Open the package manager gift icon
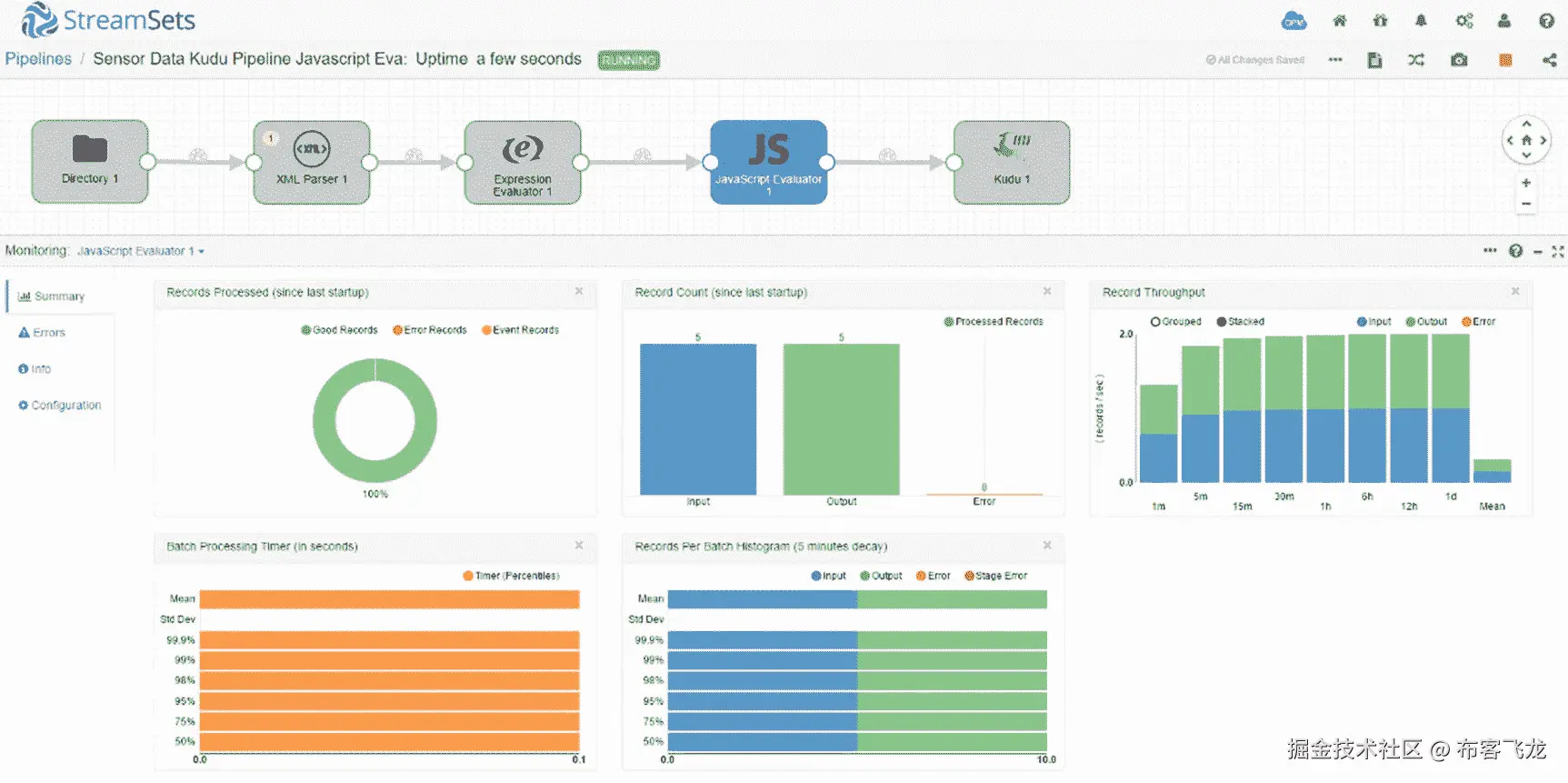 (x=1381, y=21)
